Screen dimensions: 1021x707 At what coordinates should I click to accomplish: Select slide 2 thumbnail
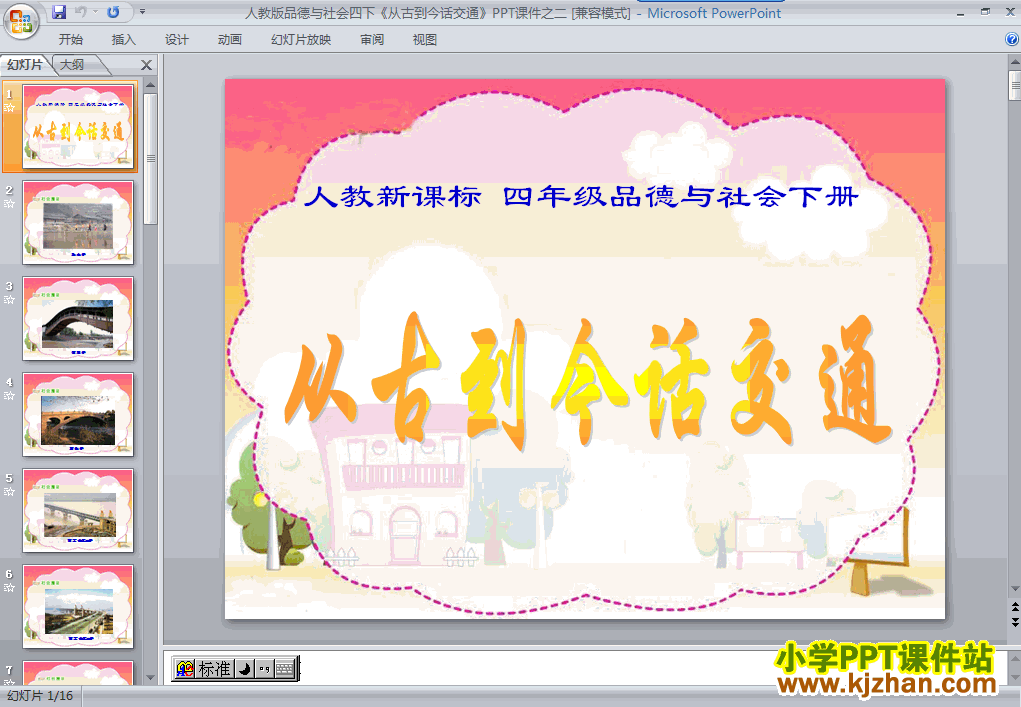pos(78,223)
